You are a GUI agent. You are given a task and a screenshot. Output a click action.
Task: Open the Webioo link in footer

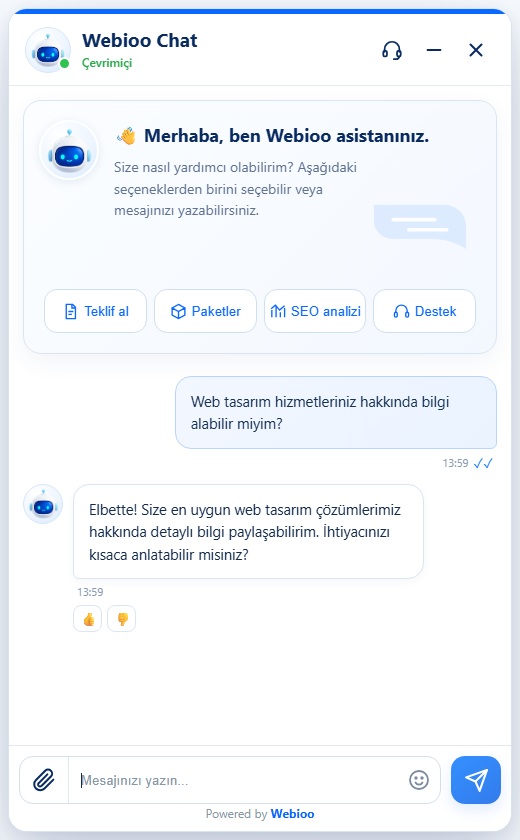(292, 814)
